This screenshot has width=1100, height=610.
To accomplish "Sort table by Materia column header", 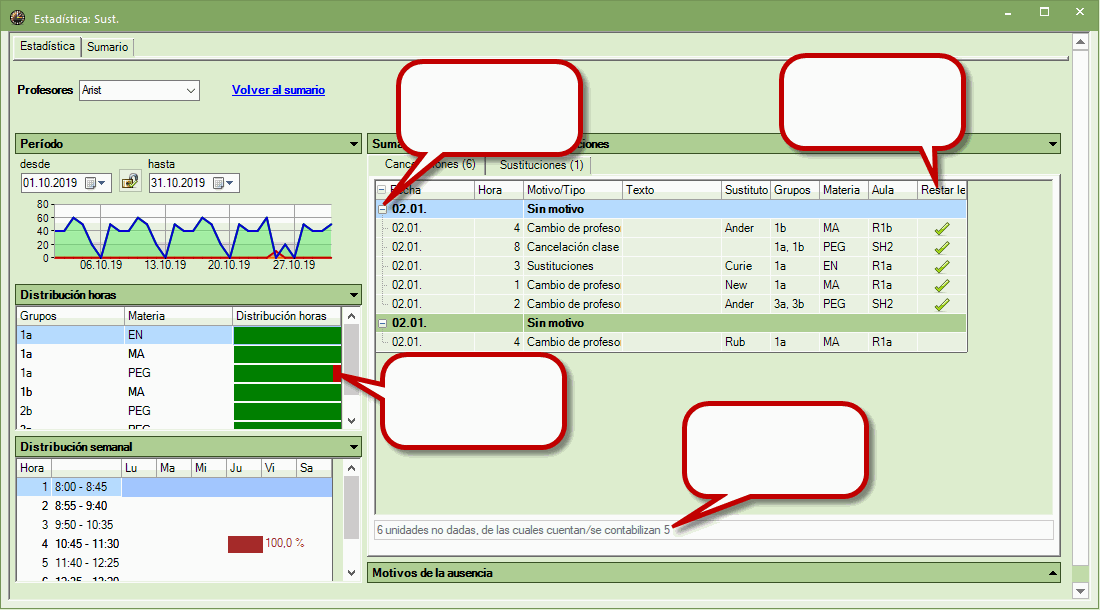I will point(844,190).
